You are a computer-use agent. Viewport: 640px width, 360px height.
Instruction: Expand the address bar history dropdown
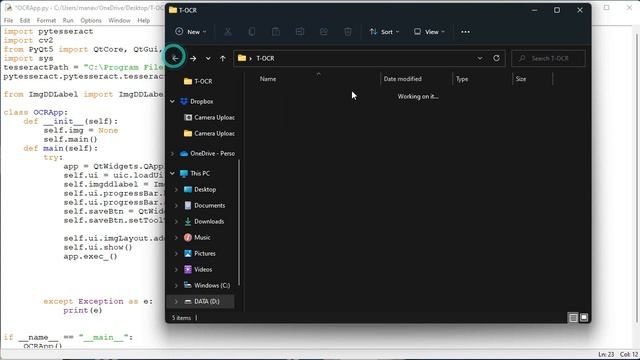480,58
